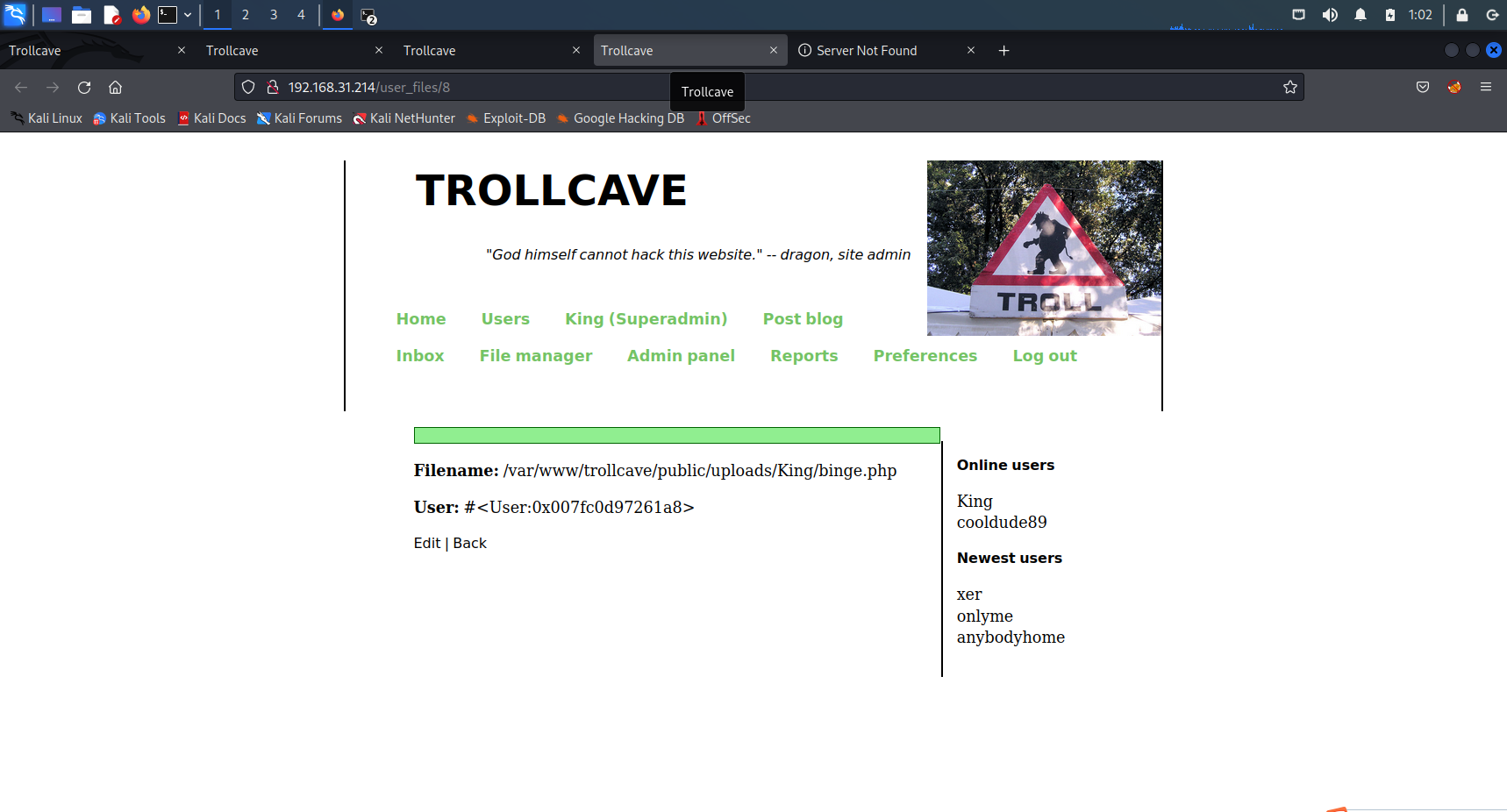
Task: Expand the terminal dropdown arrow in taskbar
Action: pos(188,15)
